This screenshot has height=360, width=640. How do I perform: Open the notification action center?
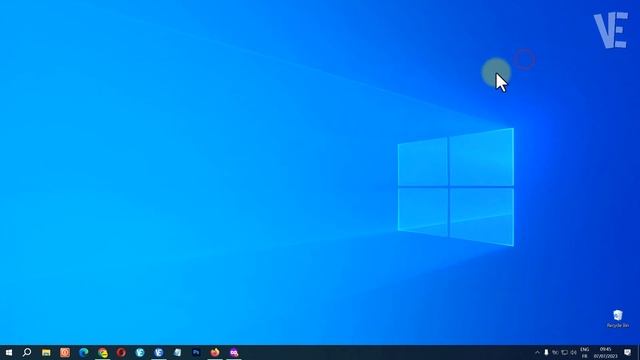(x=627, y=352)
